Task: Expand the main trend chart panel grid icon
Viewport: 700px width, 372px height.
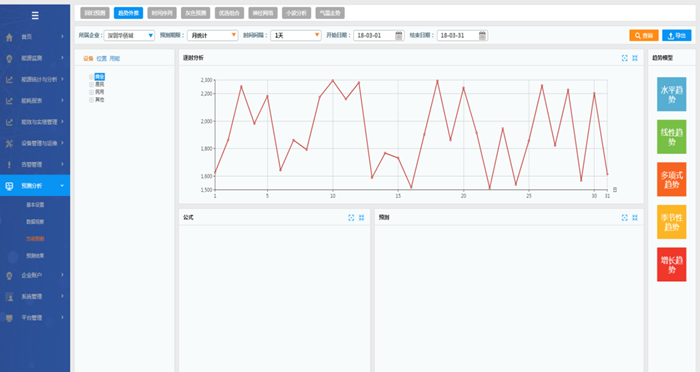Action: pos(635,58)
